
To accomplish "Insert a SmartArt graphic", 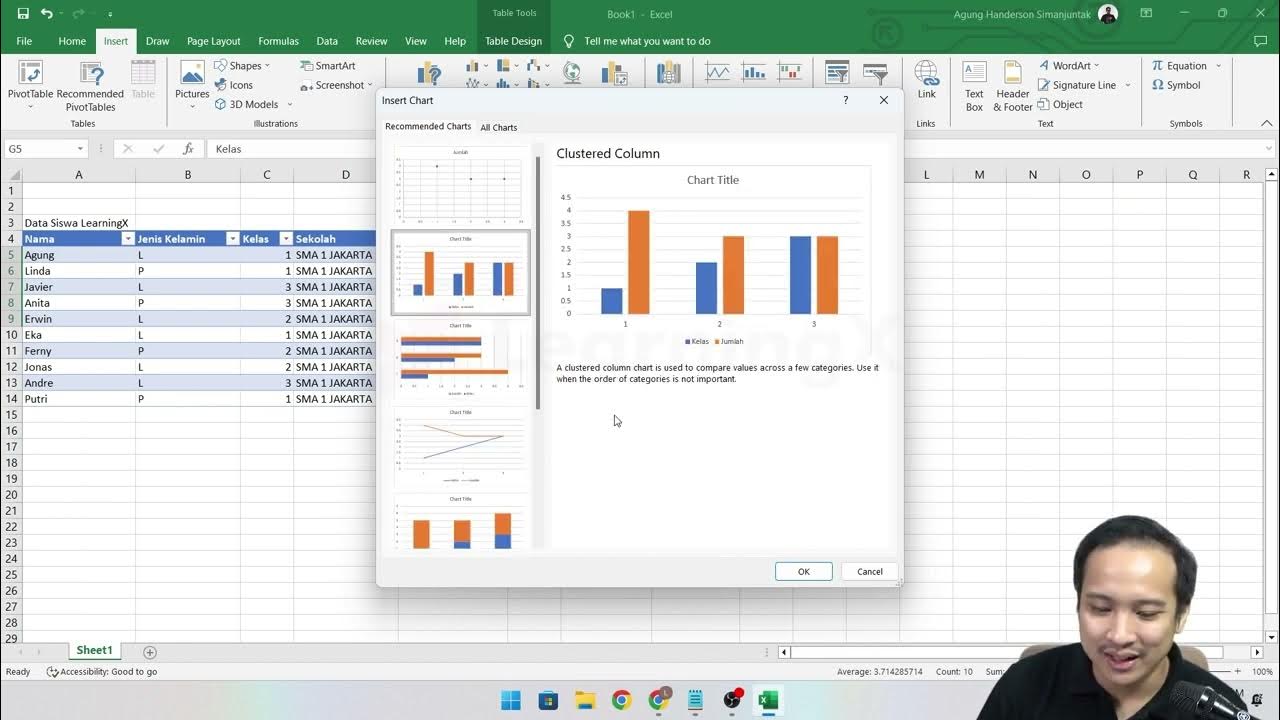I will (x=328, y=66).
